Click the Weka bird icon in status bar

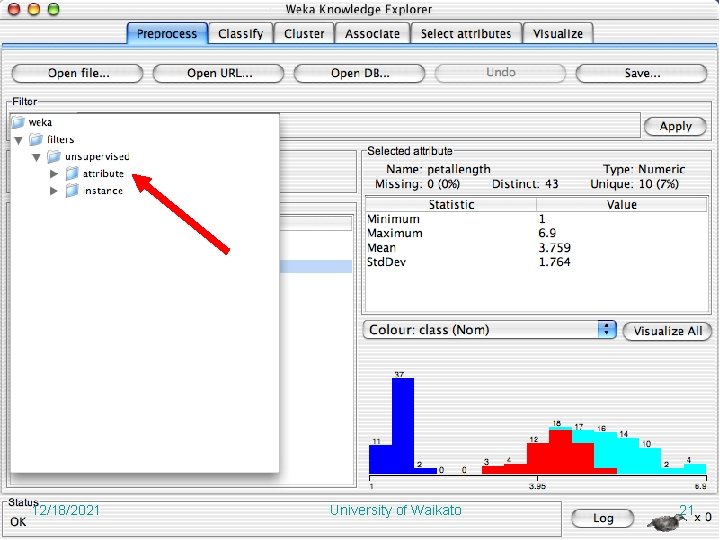click(x=665, y=522)
